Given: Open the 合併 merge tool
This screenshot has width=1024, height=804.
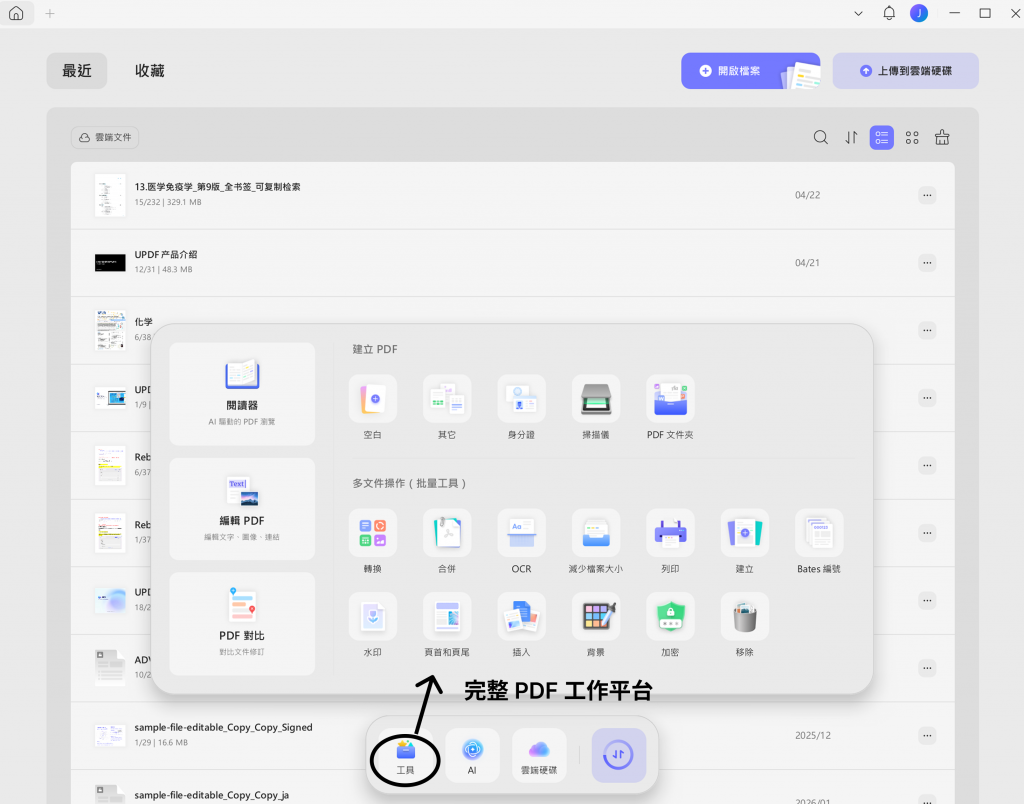Looking at the screenshot, I should (447, 533).
